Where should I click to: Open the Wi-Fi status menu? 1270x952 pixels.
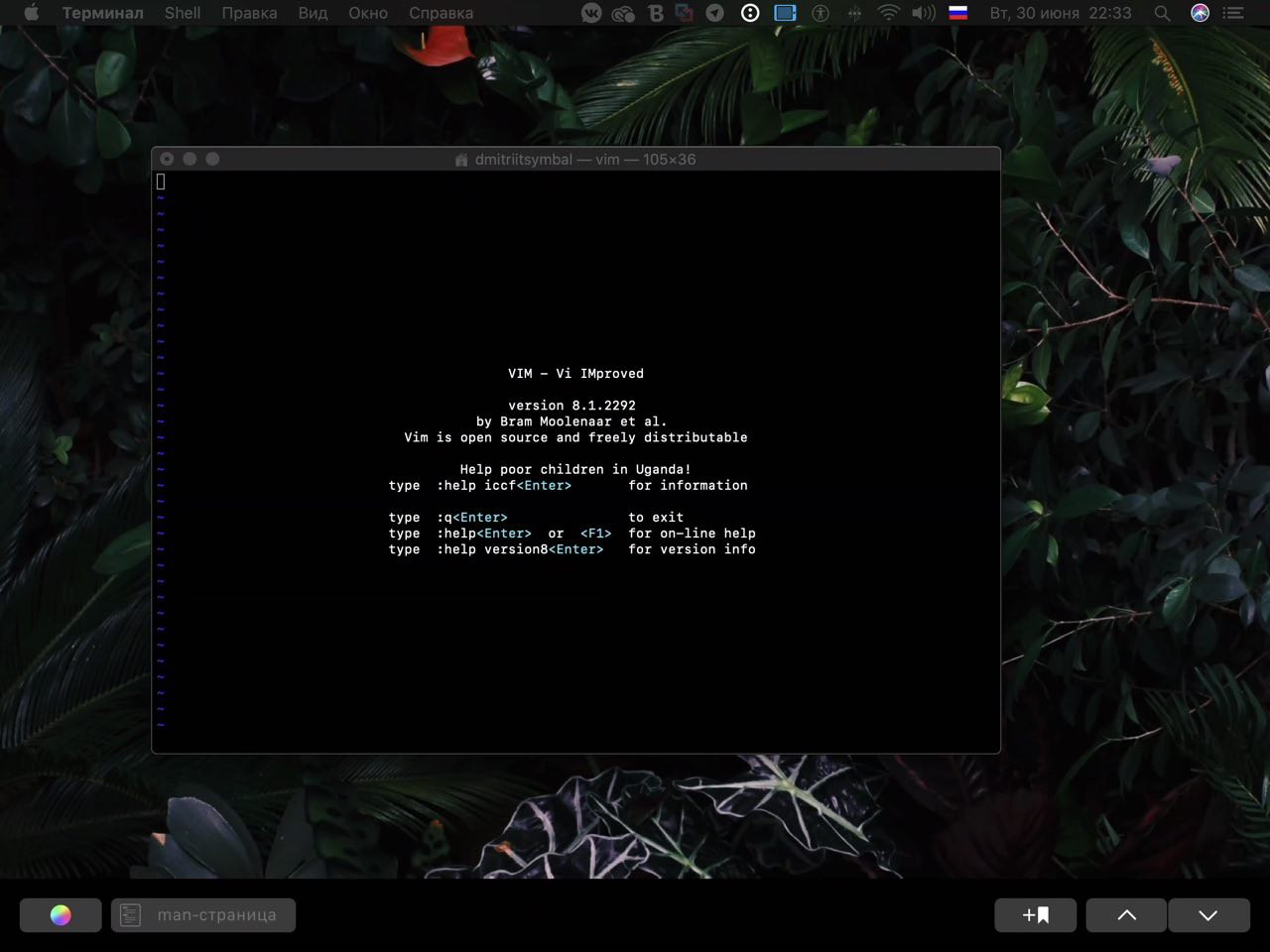coord(888,13)
